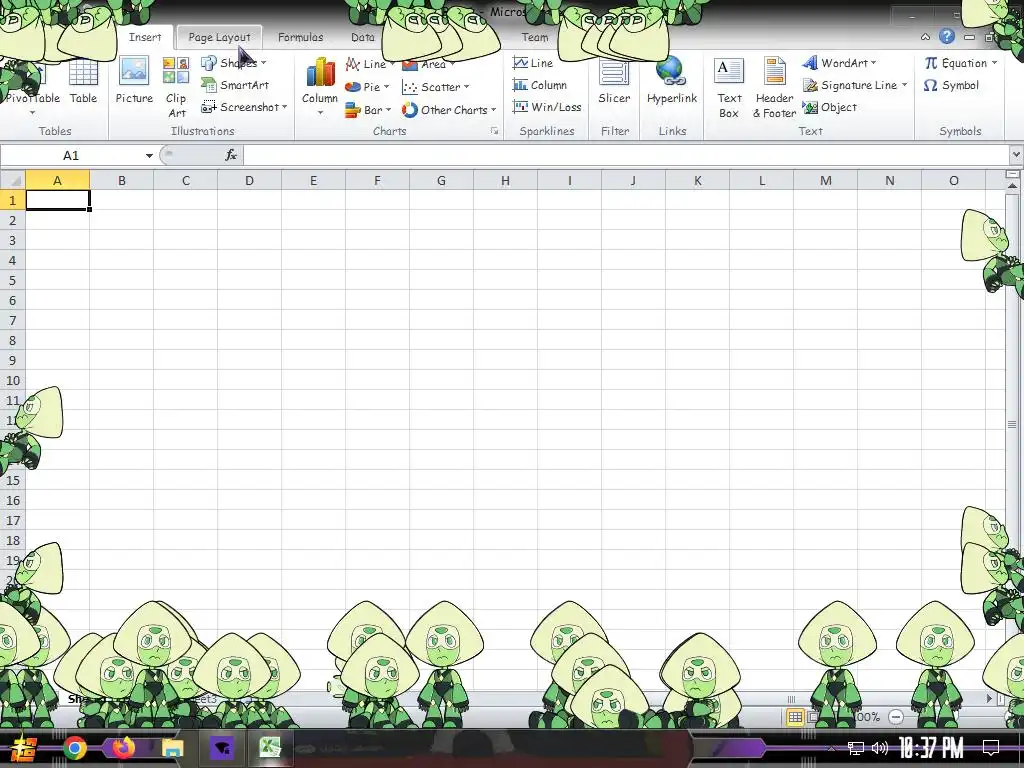This screenshot has width=1024, height=768.
Task: Open the Bar chart dropdown
Action: coord(368,110)
